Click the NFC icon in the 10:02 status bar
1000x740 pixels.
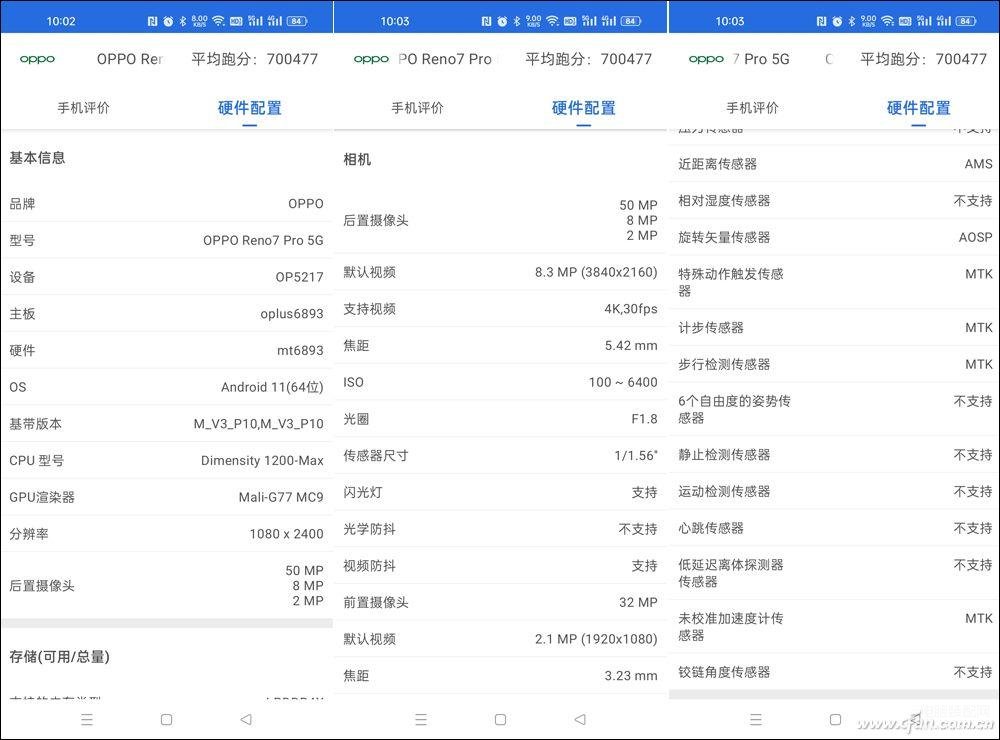coord(152,21)
